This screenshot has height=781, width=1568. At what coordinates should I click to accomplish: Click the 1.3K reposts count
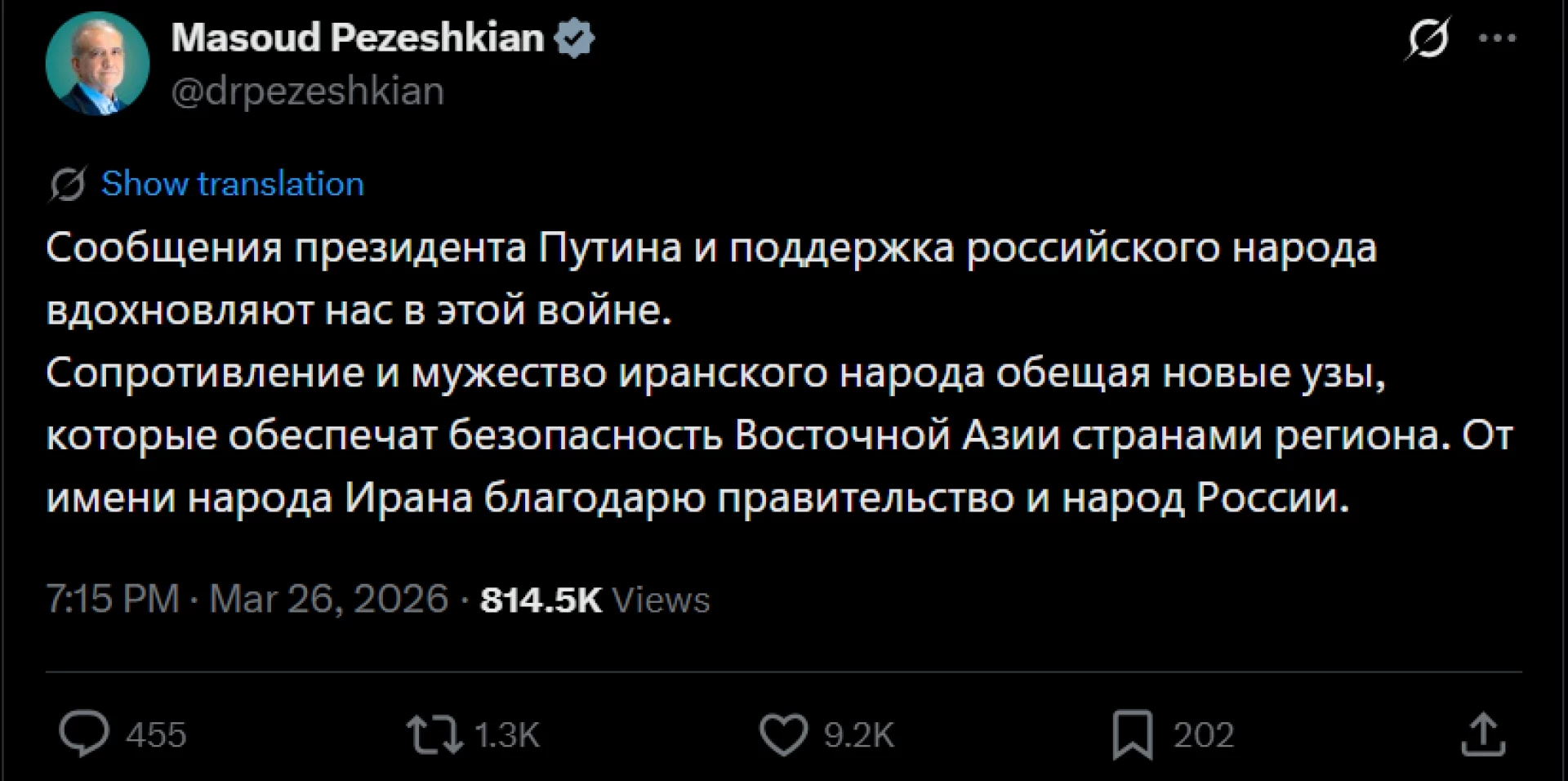tap(507, 734)
